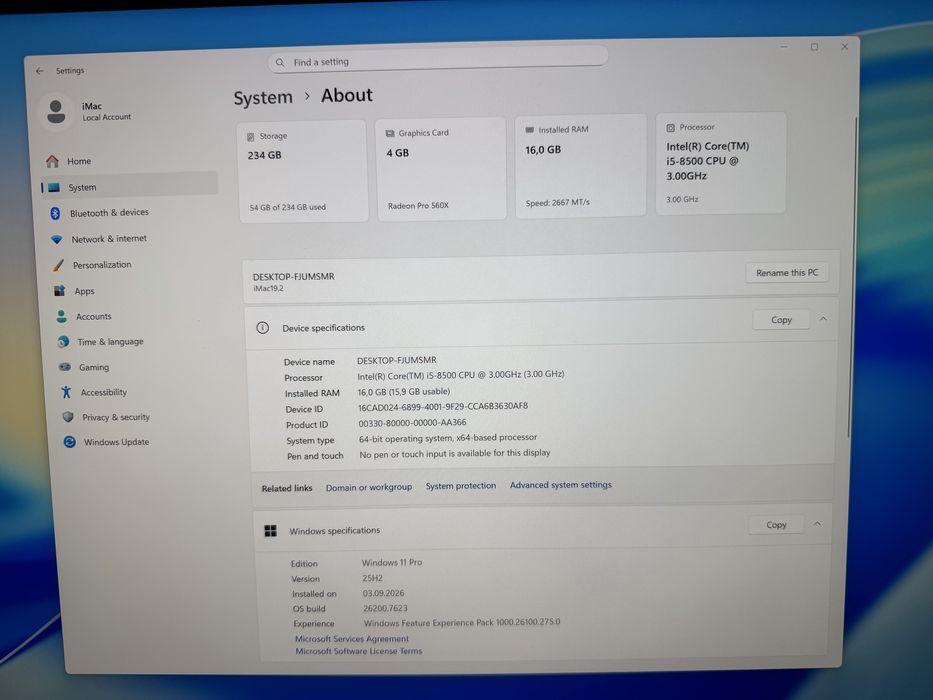Click the Storage 234 GB card

tap(303, 171)
